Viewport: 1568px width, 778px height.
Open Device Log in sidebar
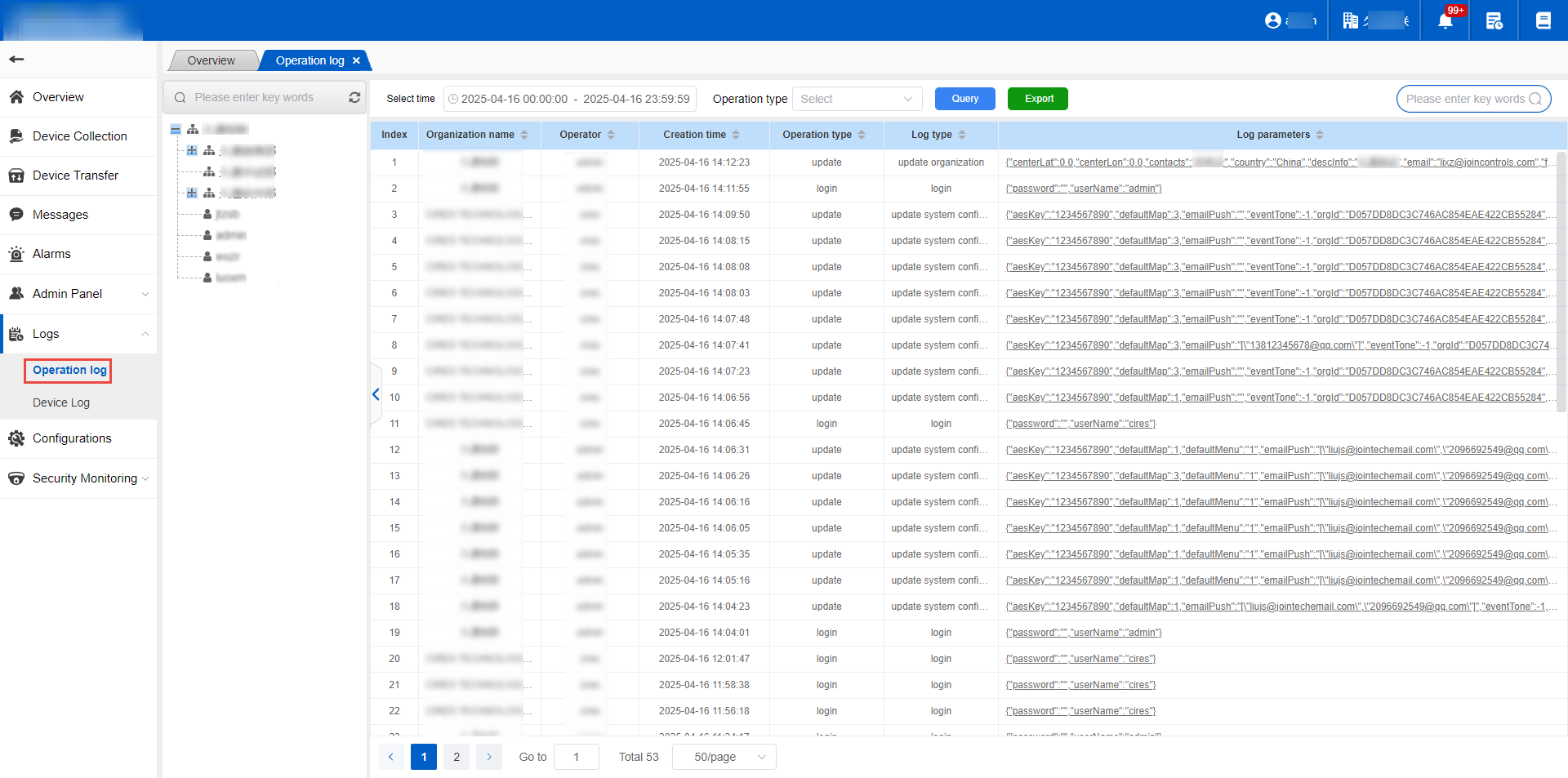pyautogui.click(x=61, y=402)
